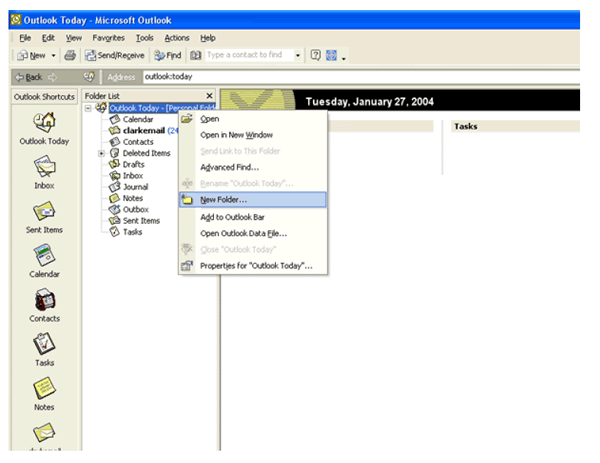Open the View menu

point(73,38)
